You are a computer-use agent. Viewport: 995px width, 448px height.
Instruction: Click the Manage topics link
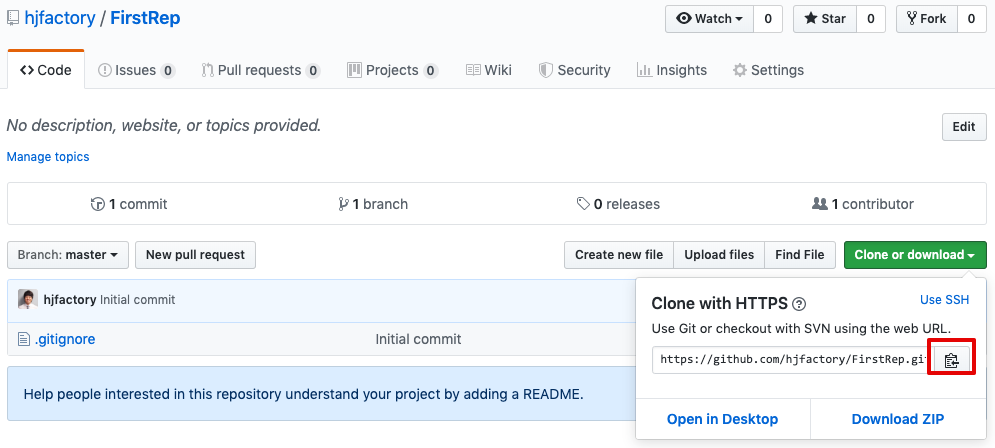pyautogui.click(x=48, y=157)
